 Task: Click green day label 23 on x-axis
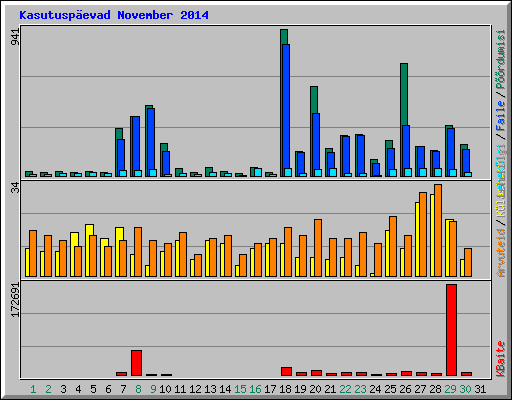click(360, 389)
